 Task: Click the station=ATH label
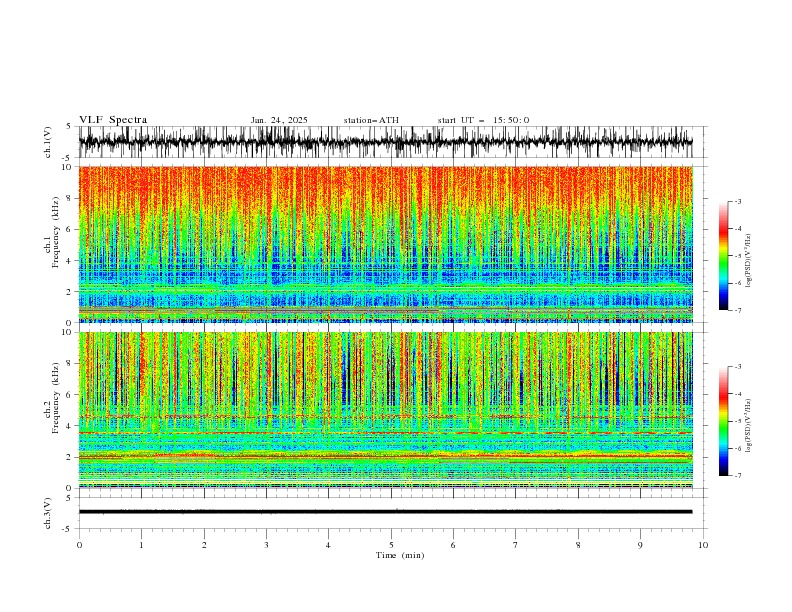click(371, 120)
